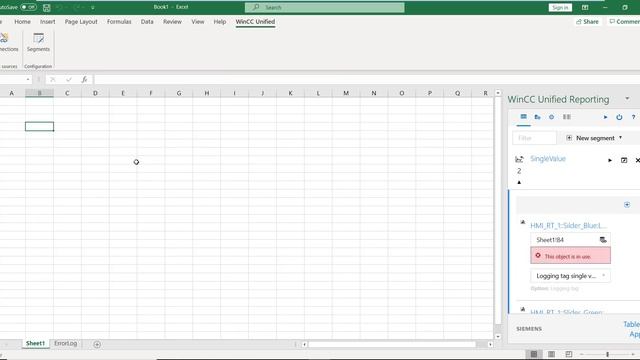Click the Share button
This screenshot has width=640, height=360.
(587, 22)
